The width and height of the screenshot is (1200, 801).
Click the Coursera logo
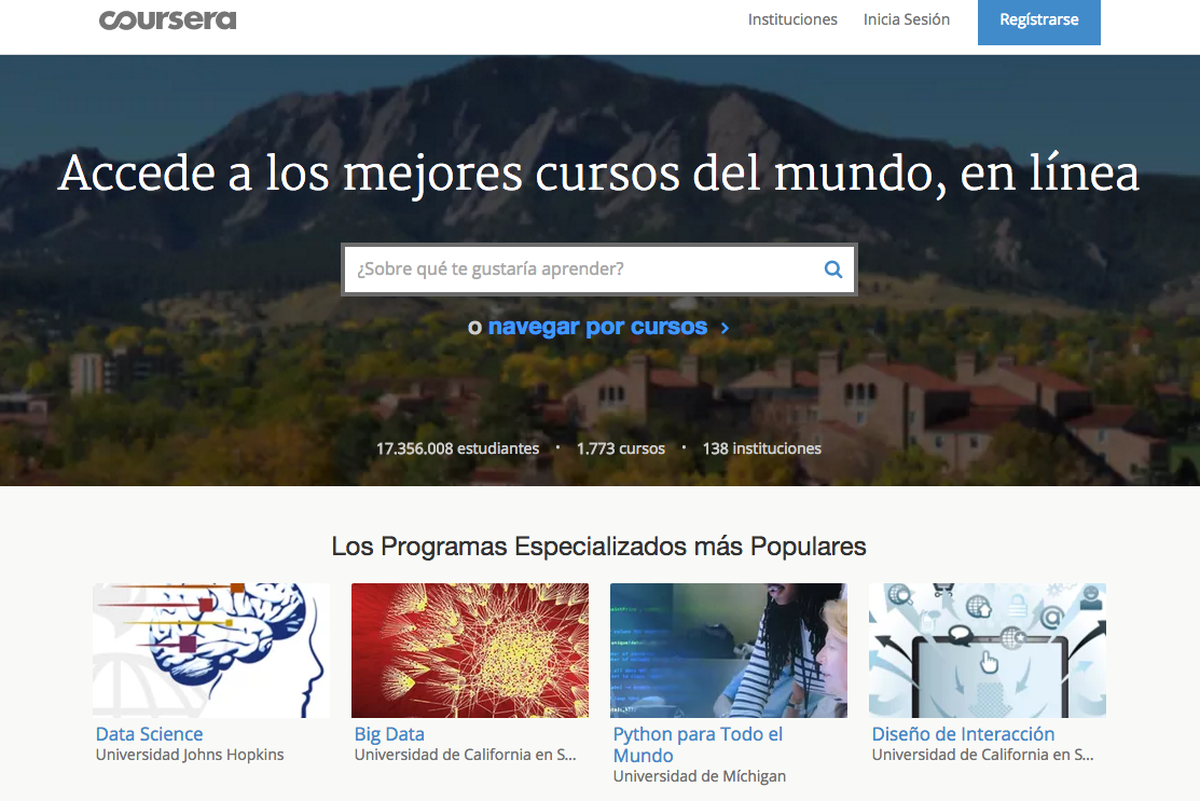pos(167,20)
